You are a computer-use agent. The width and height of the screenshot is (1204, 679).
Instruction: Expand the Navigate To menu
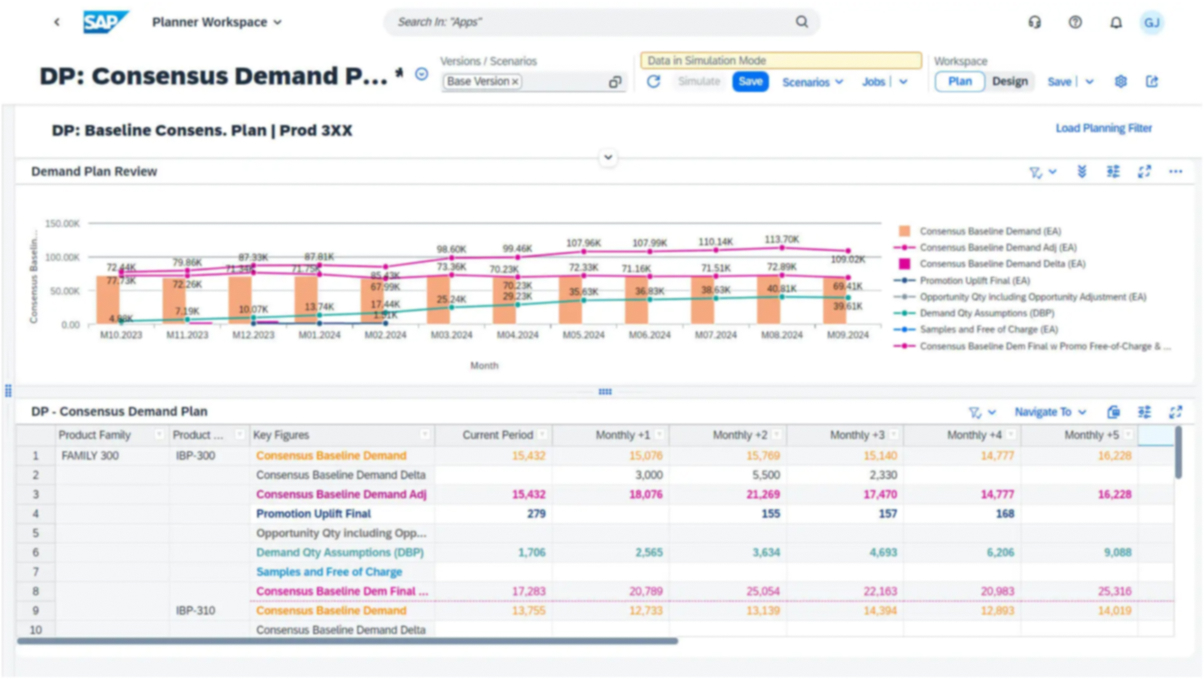pos(1050,412)
